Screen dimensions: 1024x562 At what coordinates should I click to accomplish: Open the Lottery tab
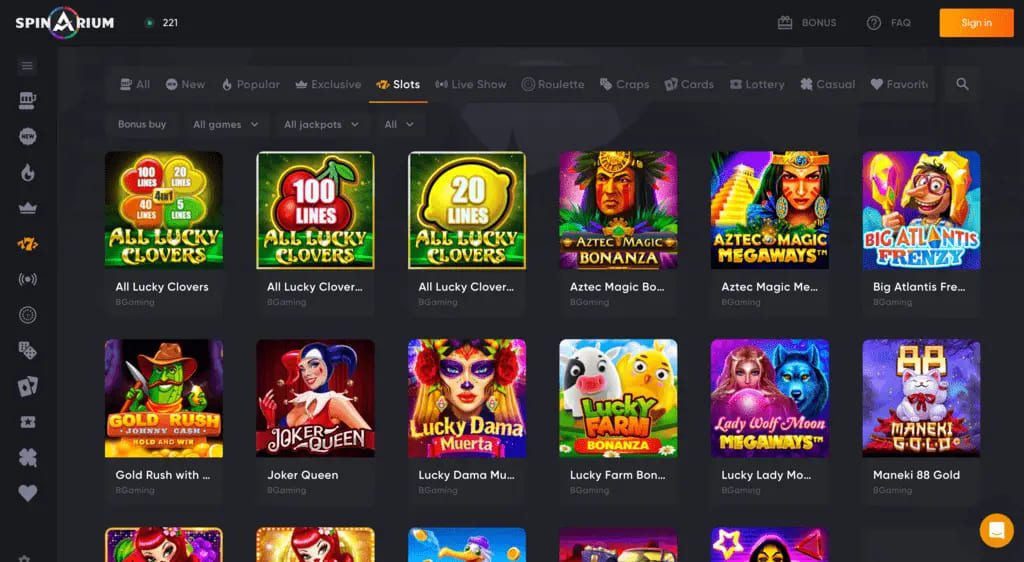tap(757, 84)
